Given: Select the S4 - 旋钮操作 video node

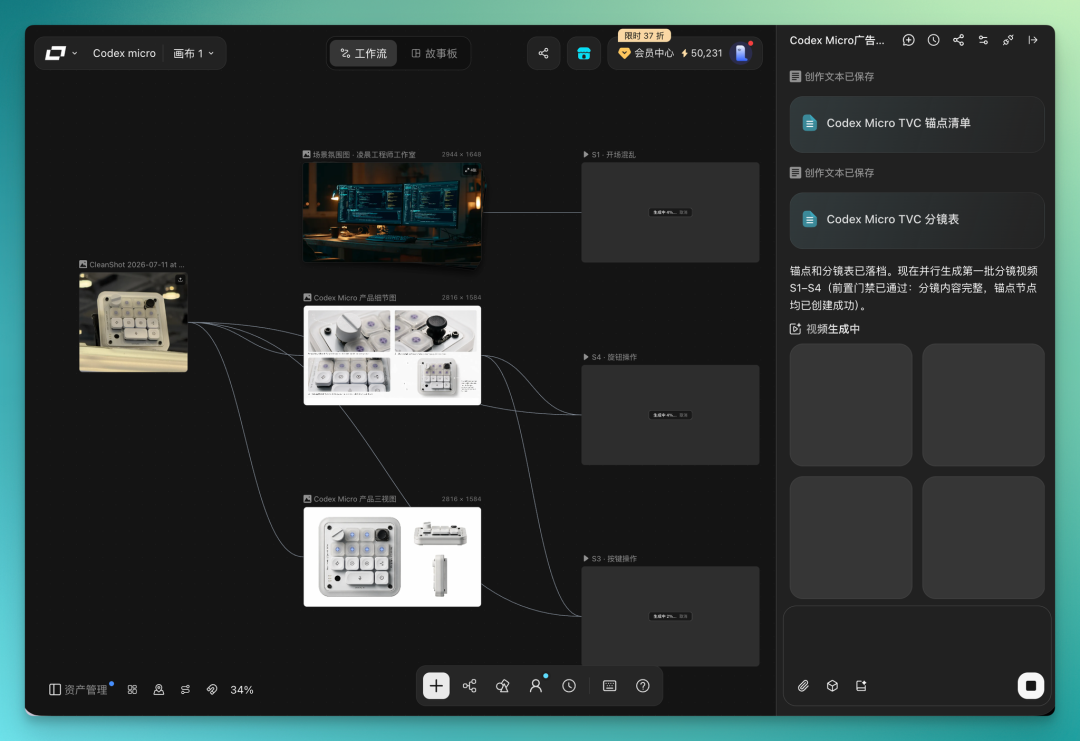Looking at the screenshot, I should 670,415.
